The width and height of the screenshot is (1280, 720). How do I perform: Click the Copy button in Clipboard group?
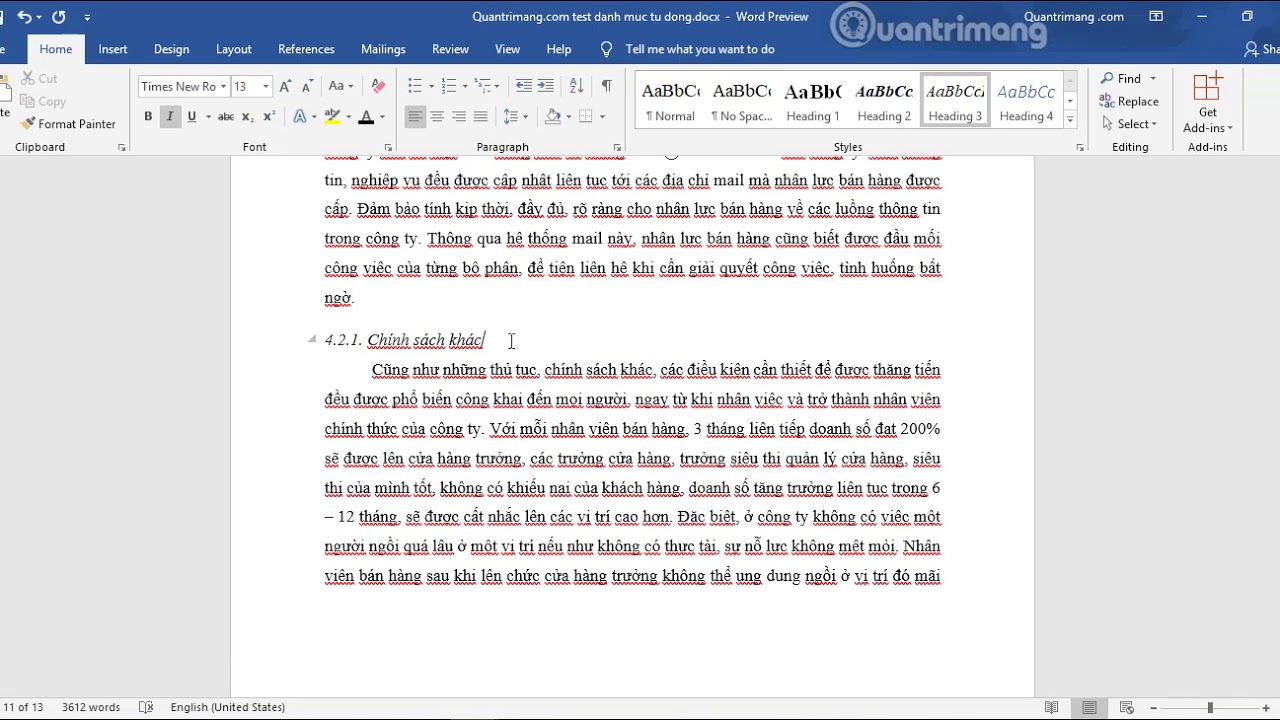43,101
